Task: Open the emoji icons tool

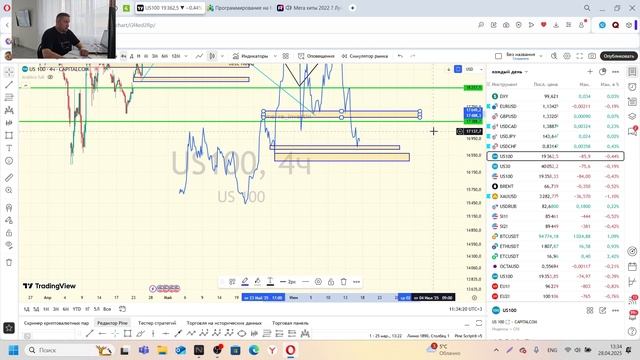Action: 9,161
